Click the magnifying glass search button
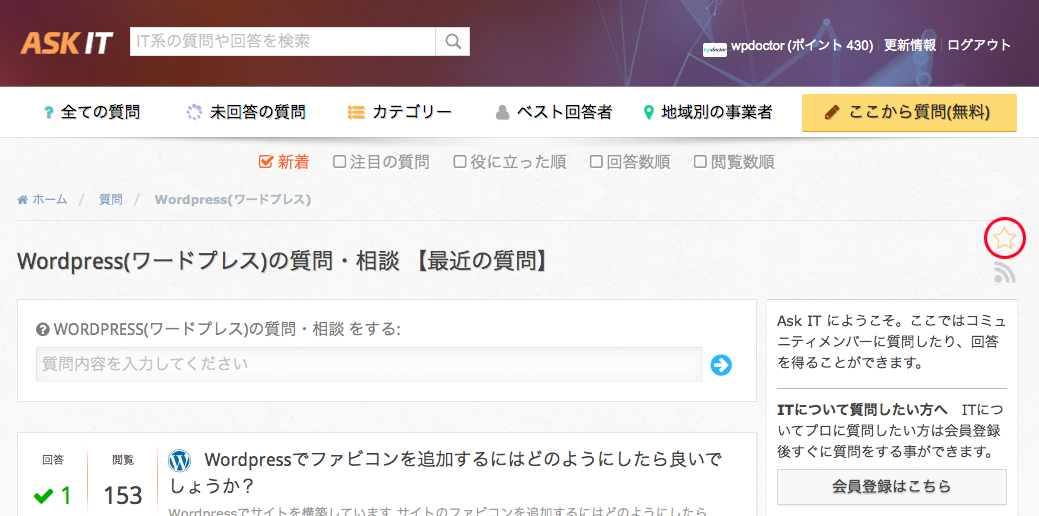 pos(453,42)
